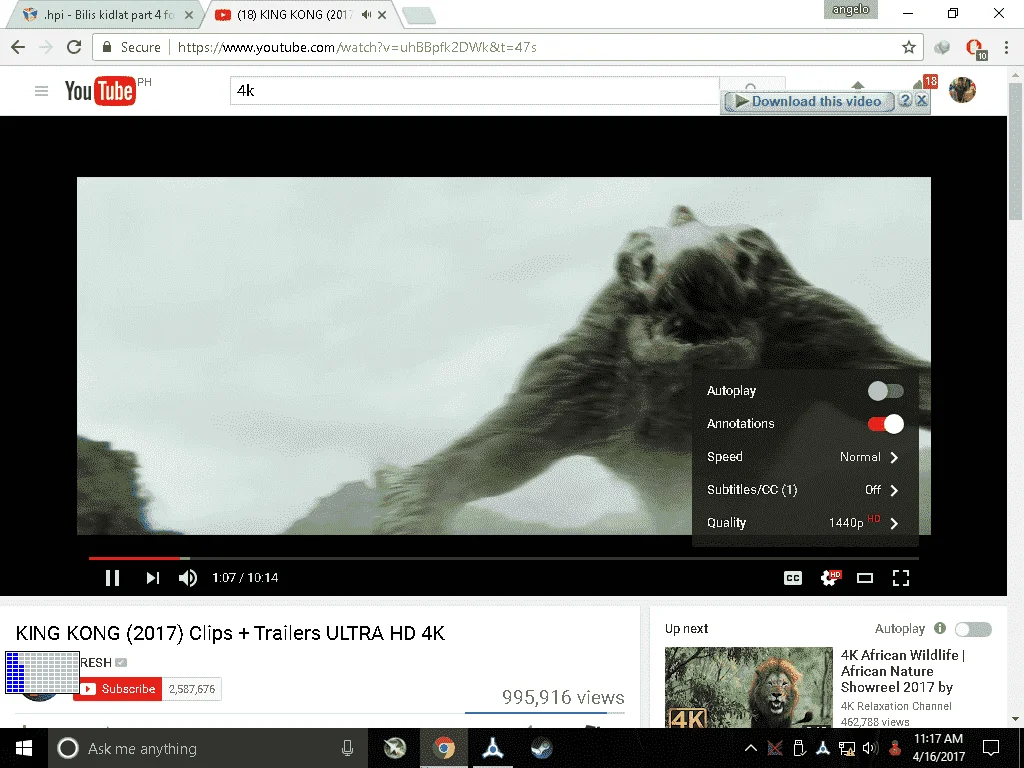This screenshot has width=1024, height=768.
Task: Pause the video playback
Action: point(112,578)
